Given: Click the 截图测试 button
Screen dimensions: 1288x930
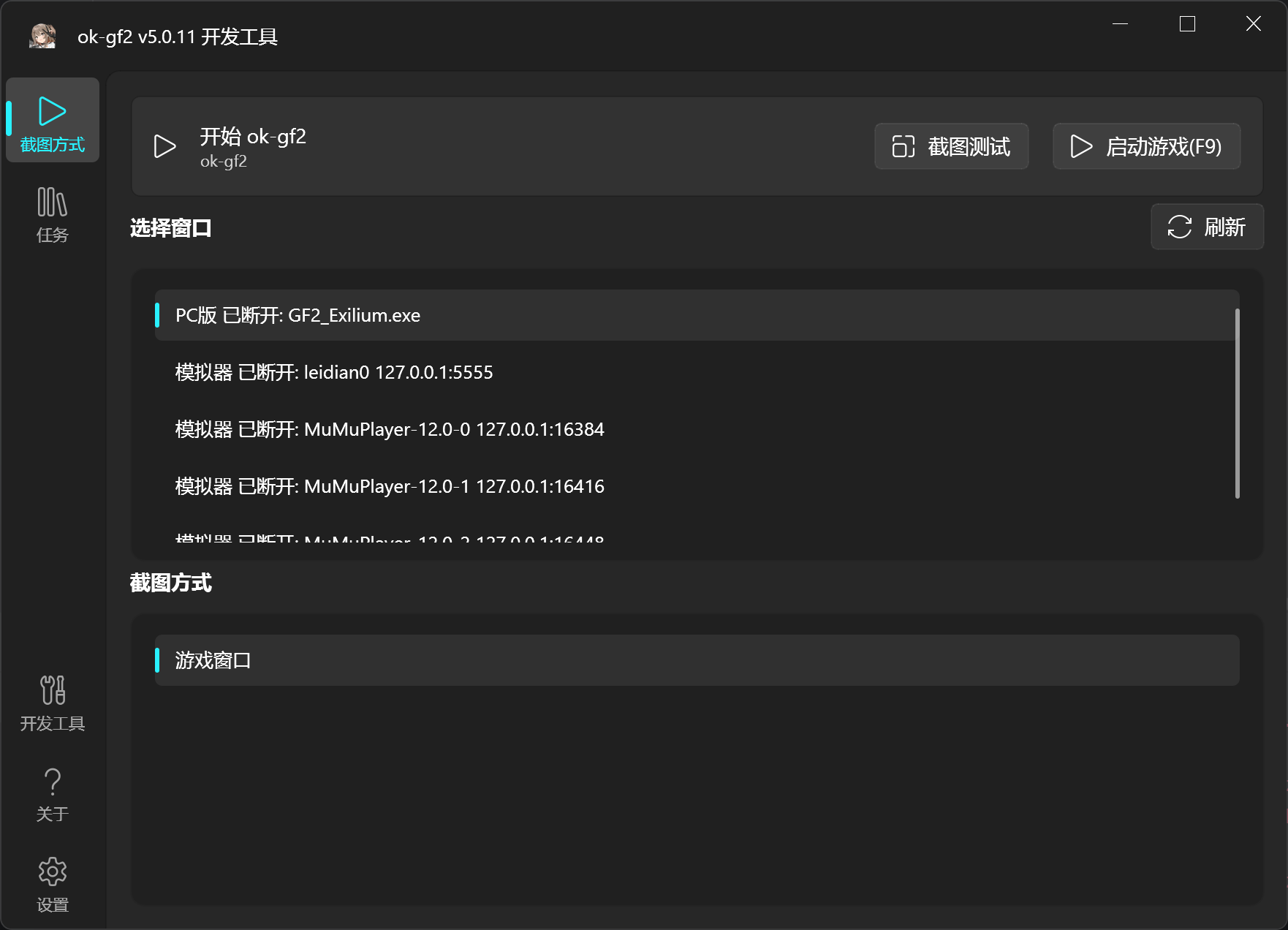Looking at the screenshot, I should pos(951,146).
